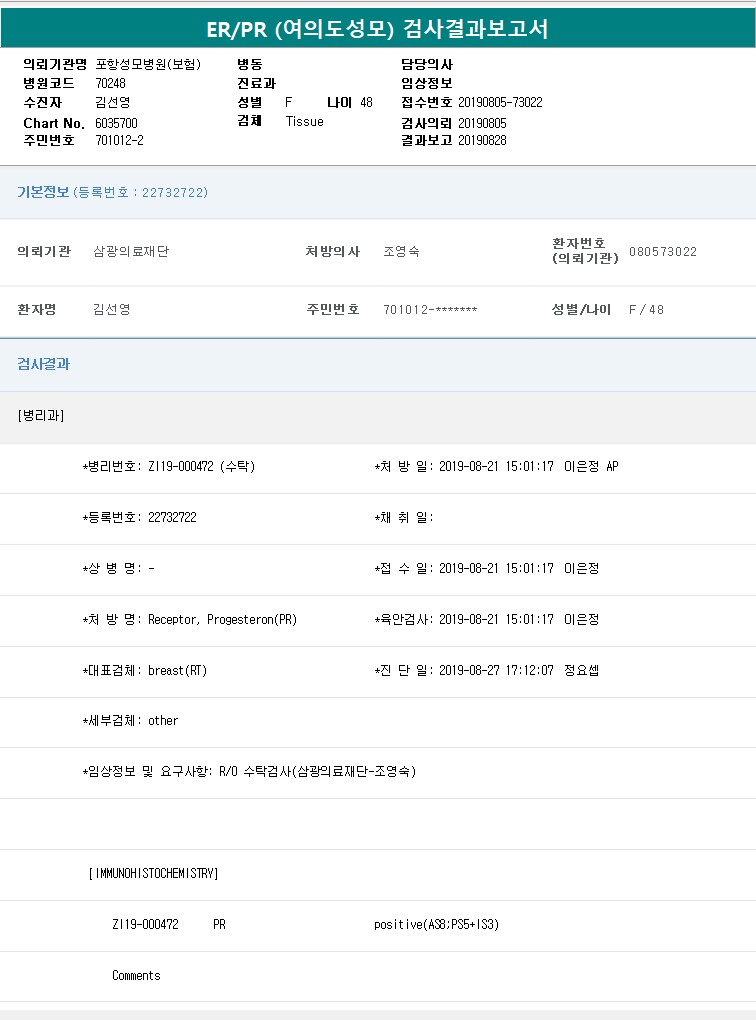Select the PR result positive(AS8;PS5+IS3)
The height and width of the screenshot is (1020, 756).
436,925
